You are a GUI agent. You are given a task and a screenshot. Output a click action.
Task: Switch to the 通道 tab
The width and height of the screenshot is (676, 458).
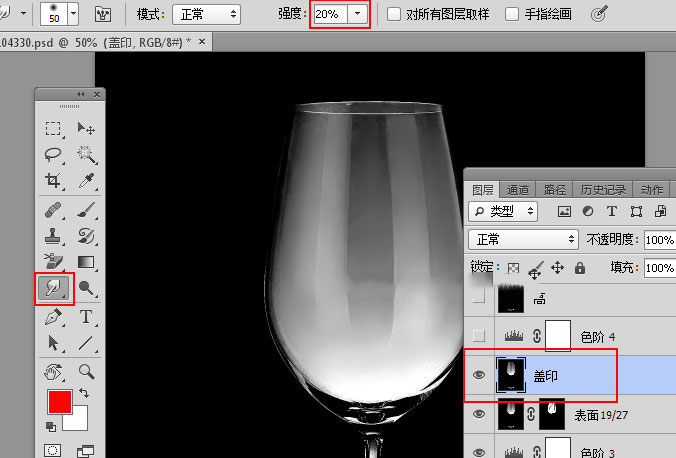click(518, 189)
